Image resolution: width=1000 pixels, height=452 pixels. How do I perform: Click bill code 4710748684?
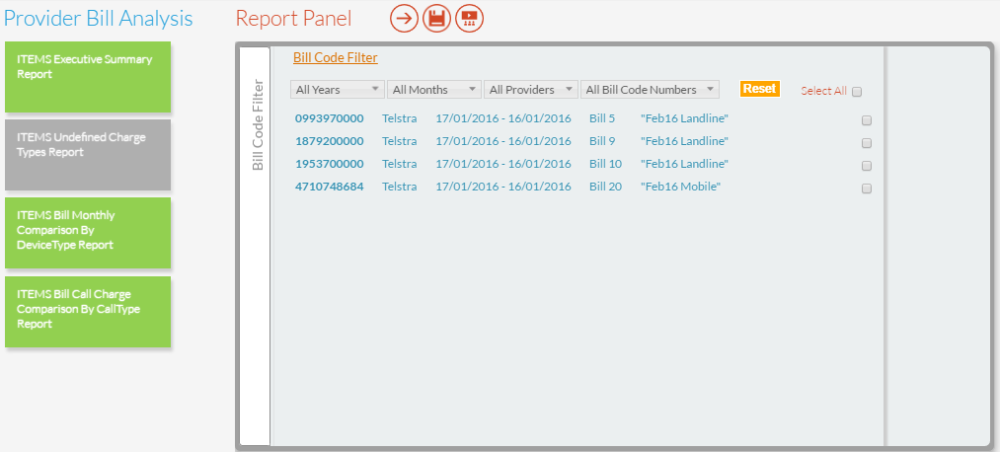tap(329, 187)
